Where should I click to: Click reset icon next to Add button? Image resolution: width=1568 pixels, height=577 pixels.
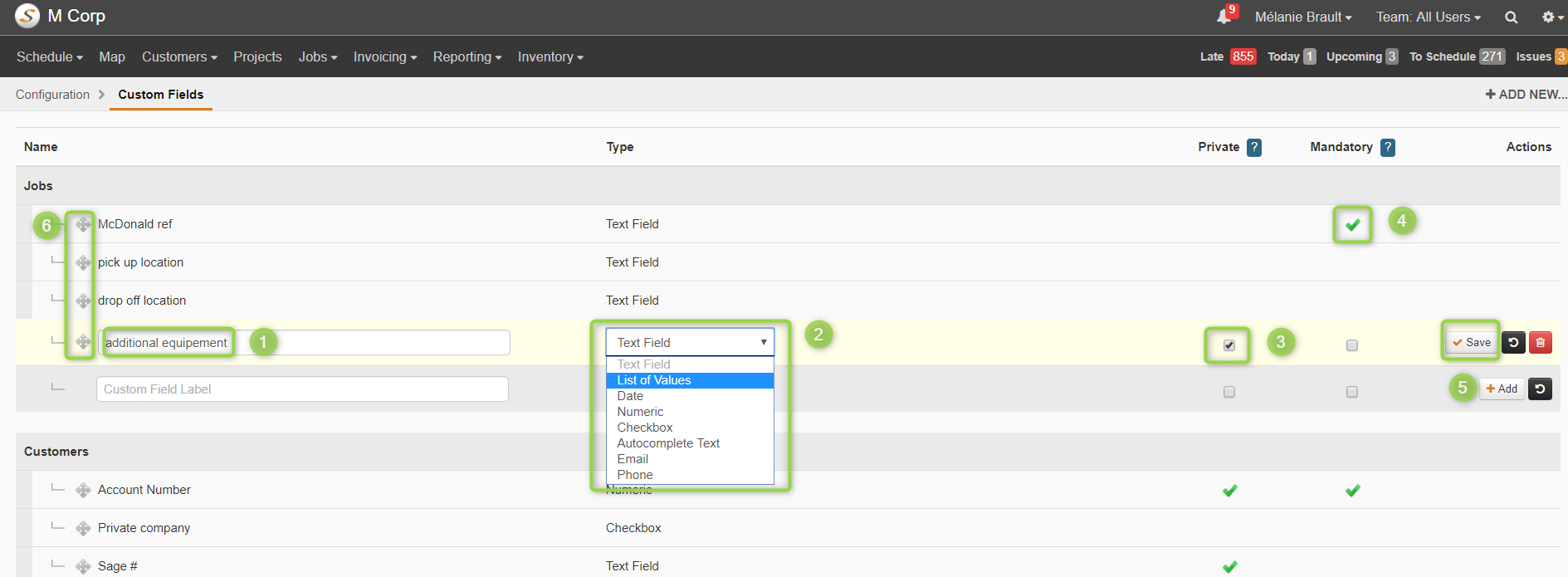coord(1541,389)
